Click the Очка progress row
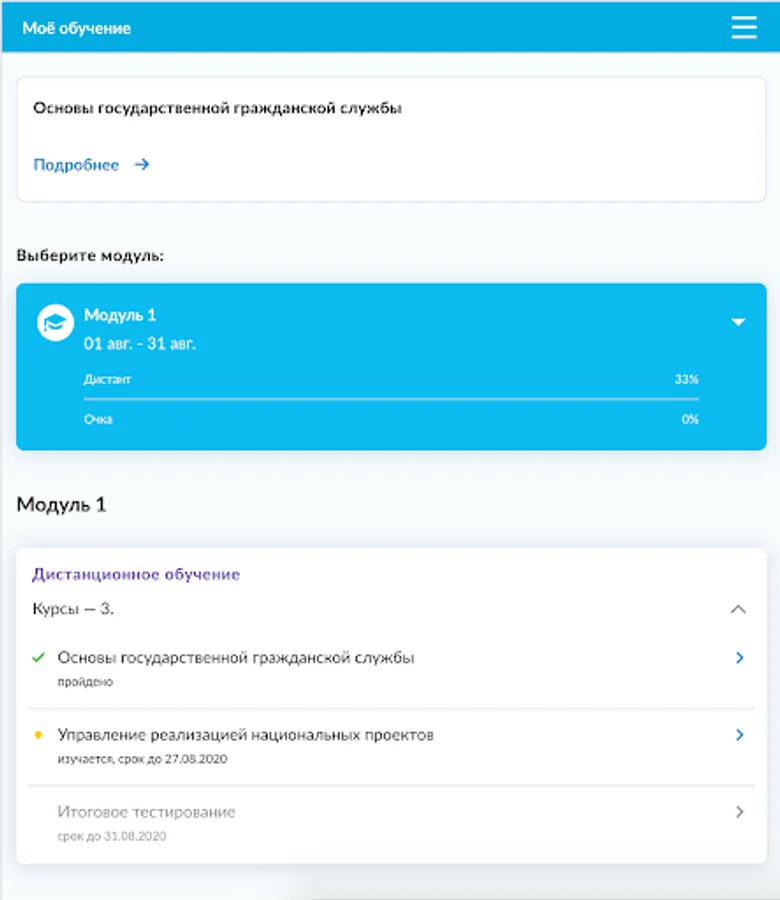This screenshot has height=900, width=780. click(391, 420)
